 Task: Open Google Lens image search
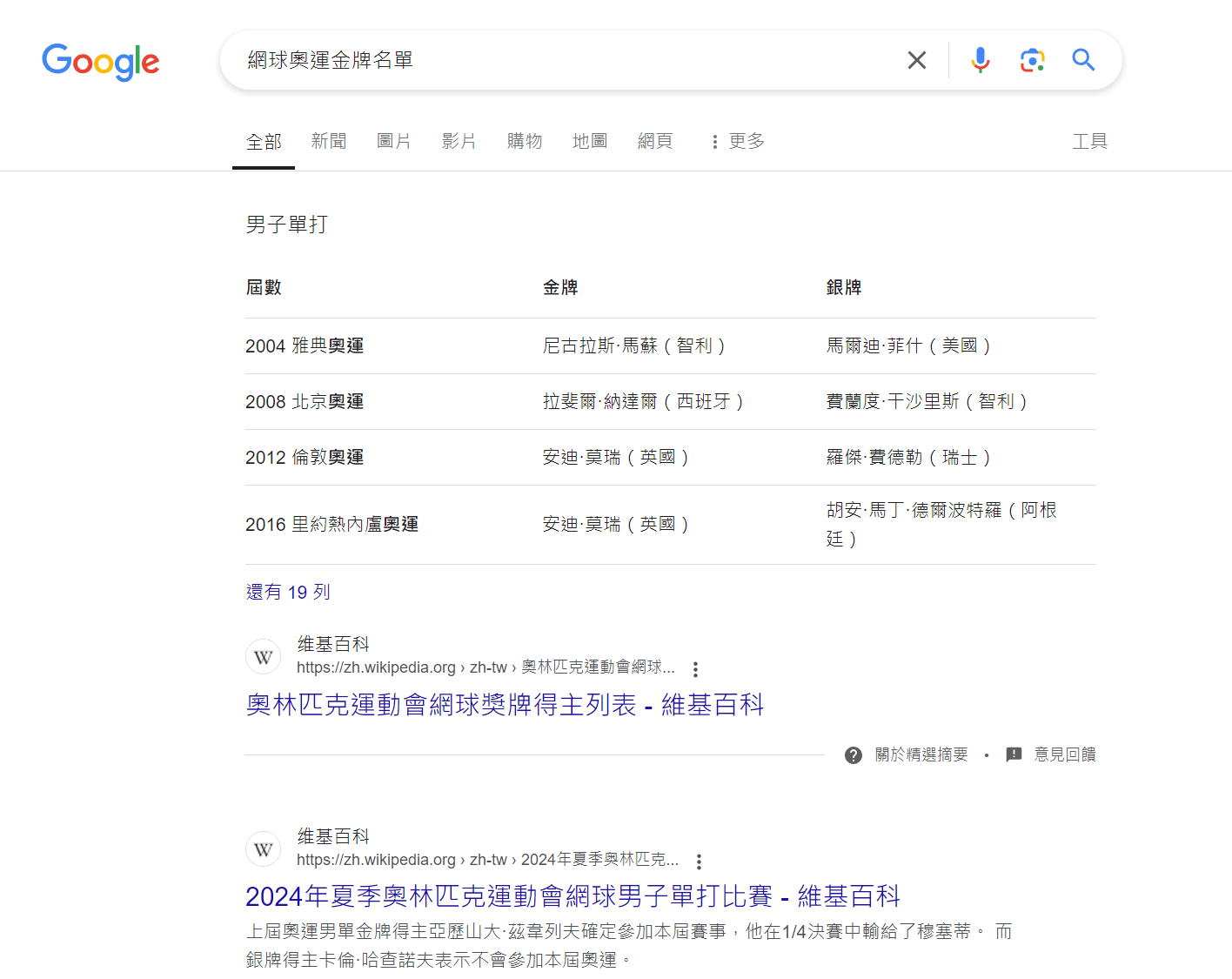(1032, 60)
